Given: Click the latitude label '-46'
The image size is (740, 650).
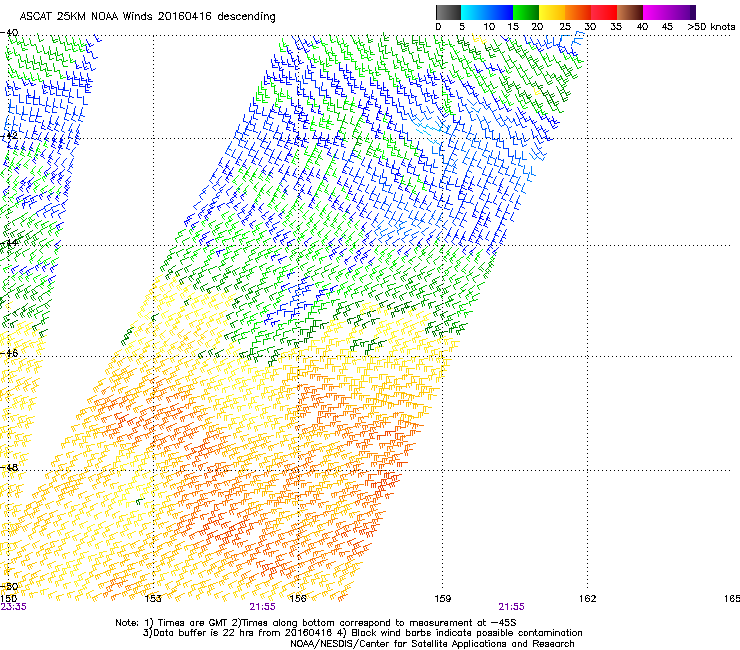Looking at the screenshot, I should click(x=9, y=353).
